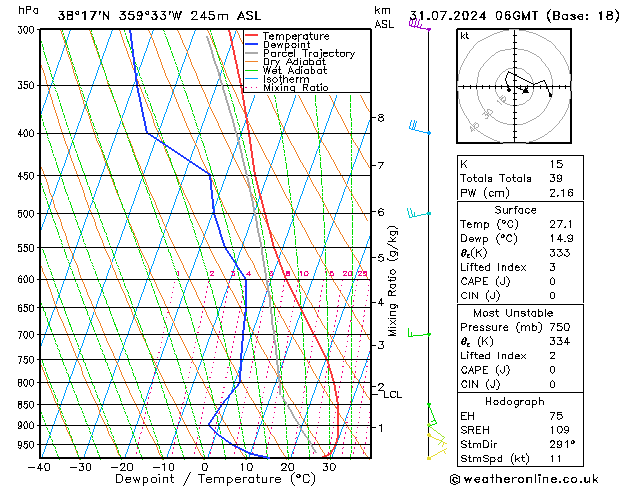Click the 700 hPa pressure label
The width and height of the screenshot is (629, 486).
(28, 334)
